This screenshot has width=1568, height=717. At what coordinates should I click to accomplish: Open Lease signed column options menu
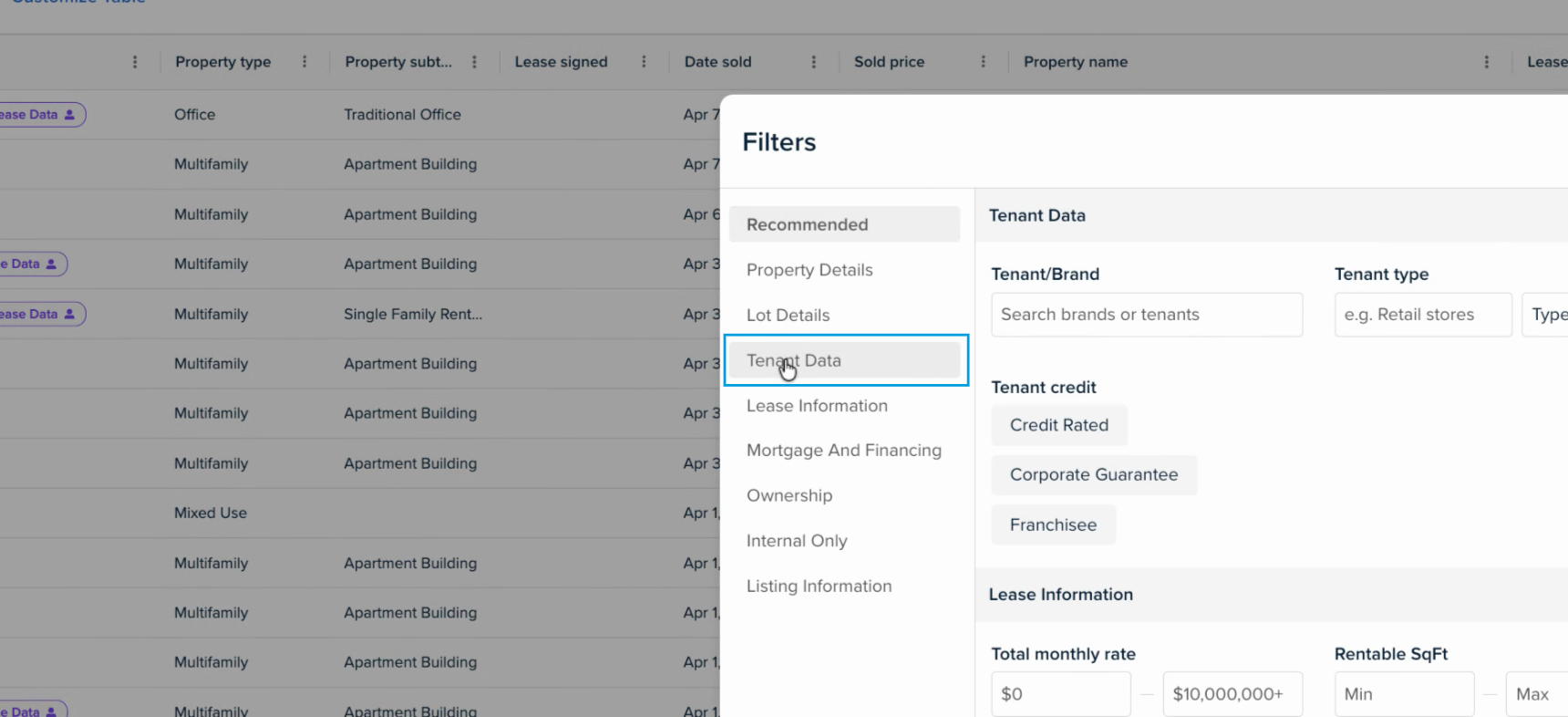tap(644, 62)
